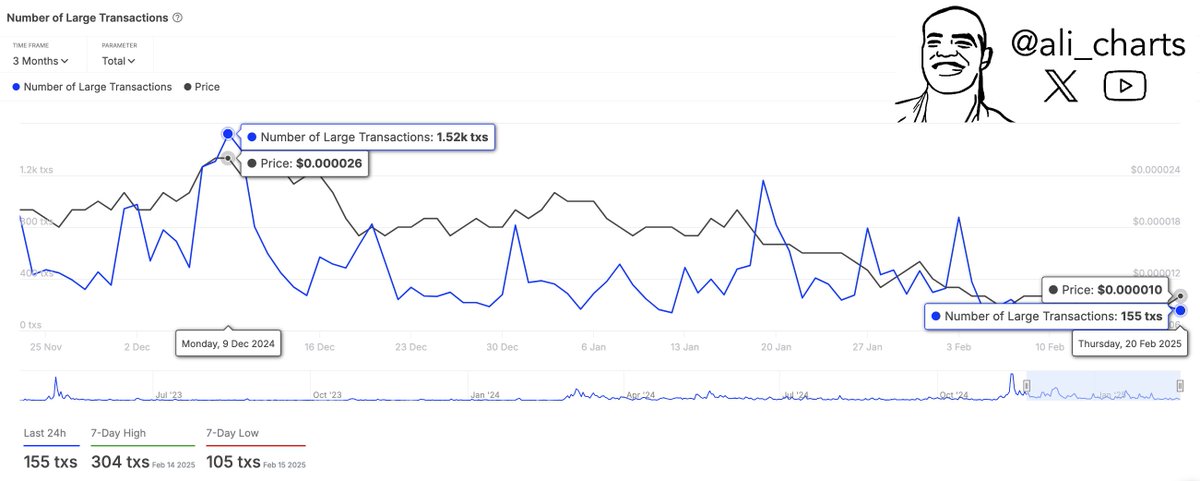Toggle the Price legend series
The height and width of the screenshot is (481, 1200).
point(201,87)
